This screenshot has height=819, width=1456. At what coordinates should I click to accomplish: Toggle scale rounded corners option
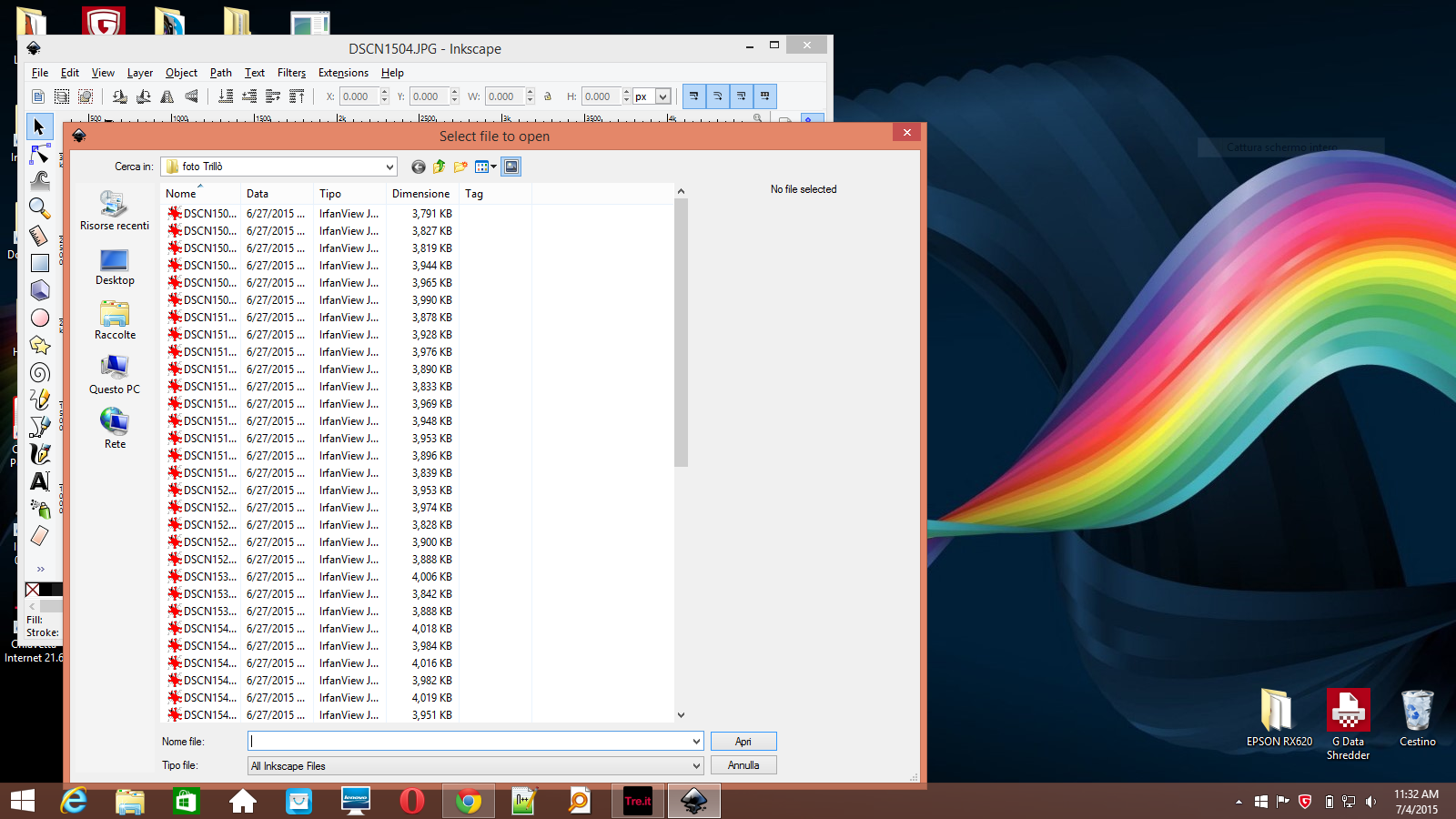[x=717, y=96]
